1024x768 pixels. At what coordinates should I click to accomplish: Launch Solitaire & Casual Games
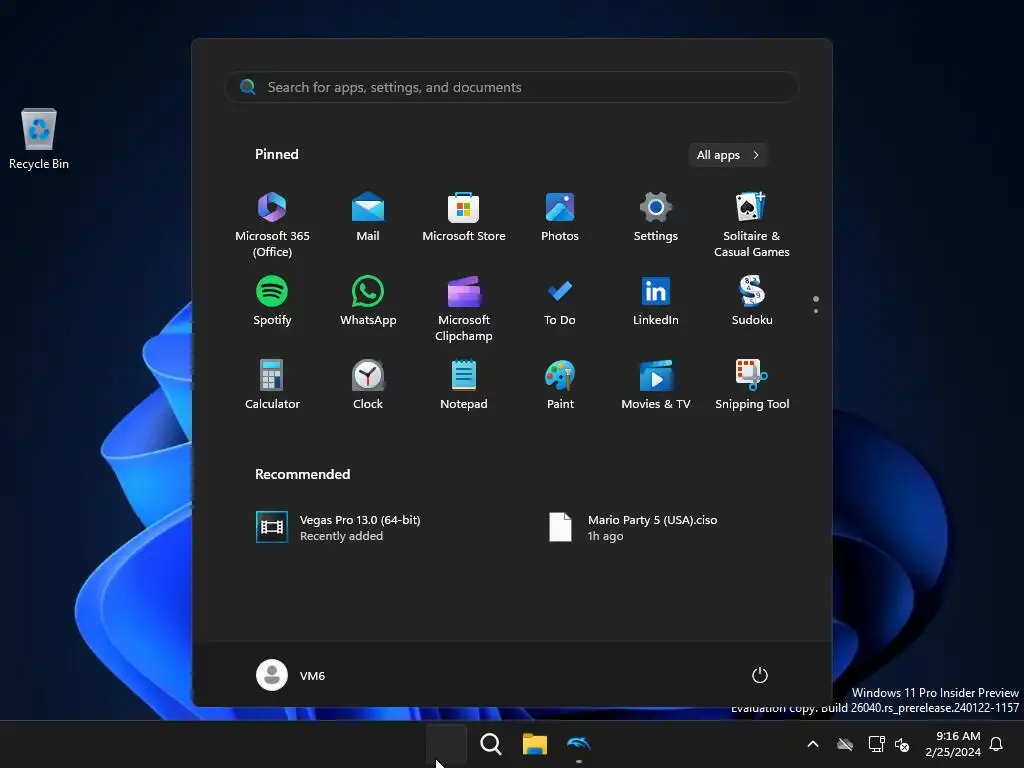pos(752,224)
